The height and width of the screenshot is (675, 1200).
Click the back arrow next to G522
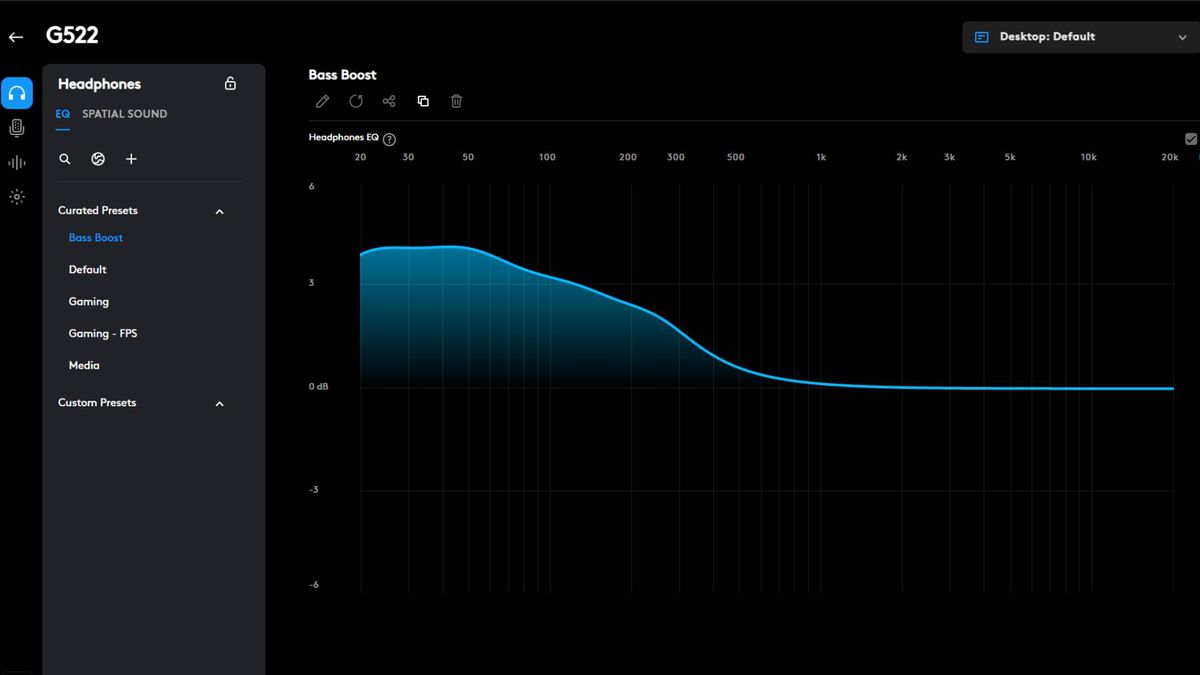click(16, 37)
